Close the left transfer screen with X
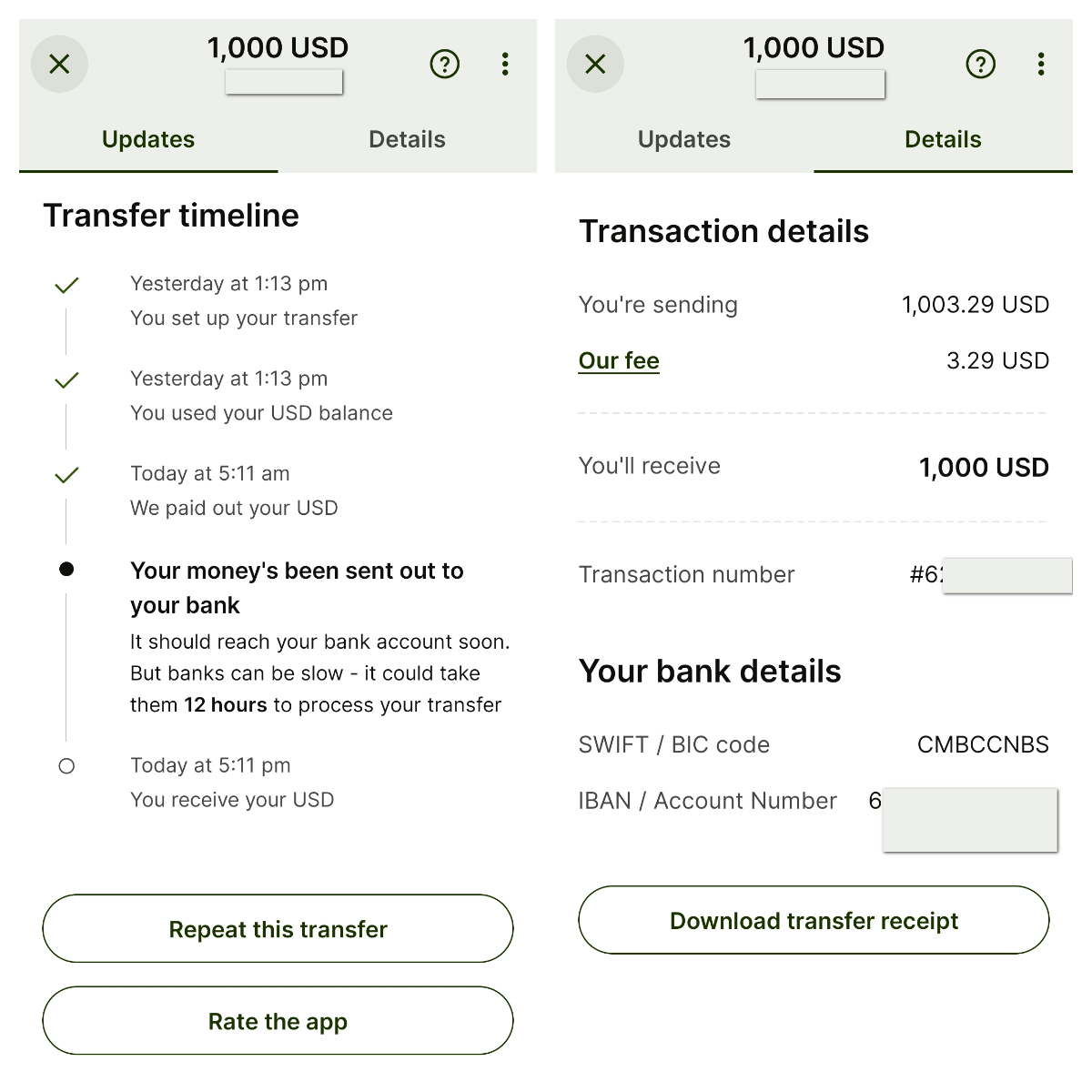 pos(59,64)
